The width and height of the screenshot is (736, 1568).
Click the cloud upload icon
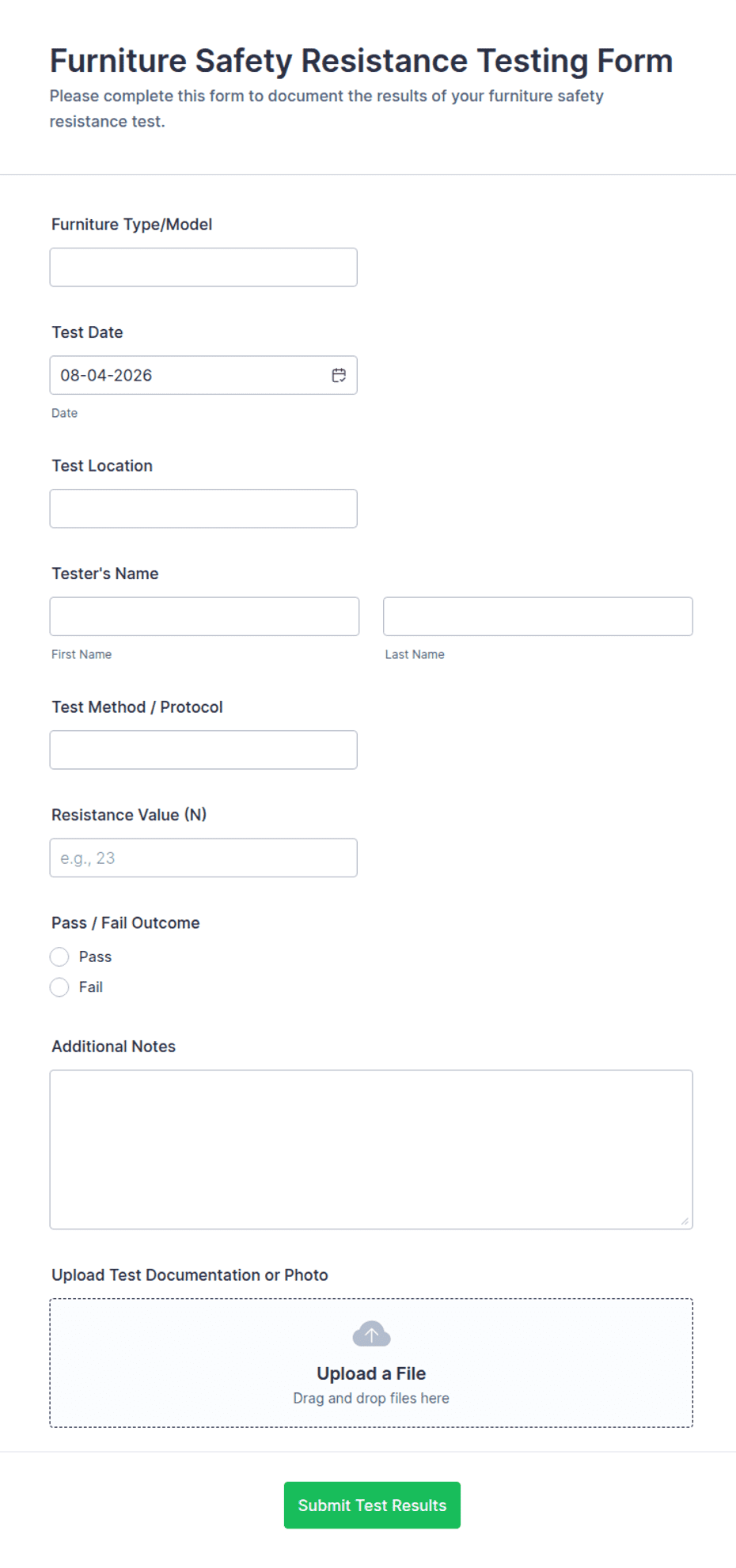[371, 1334]
